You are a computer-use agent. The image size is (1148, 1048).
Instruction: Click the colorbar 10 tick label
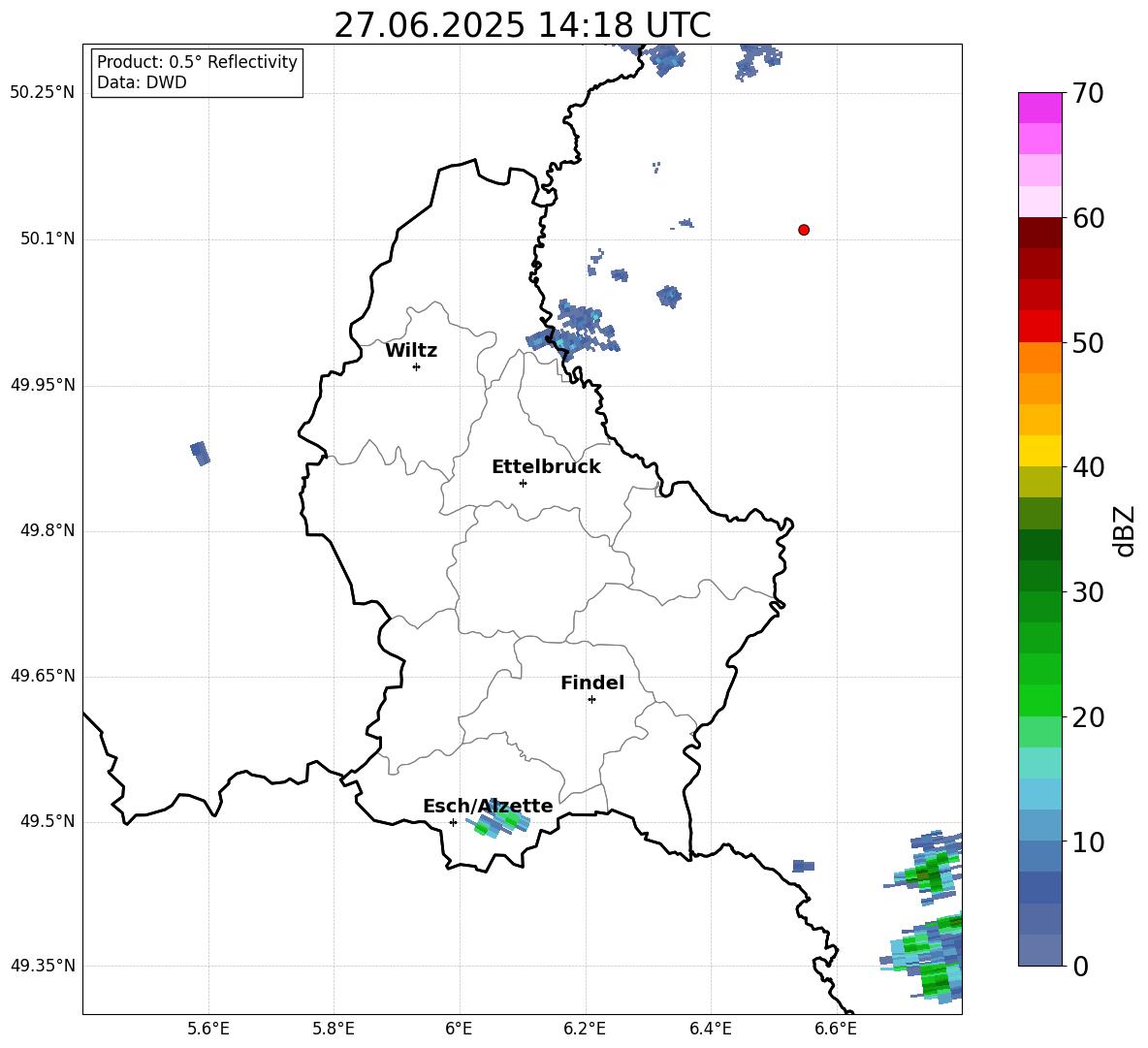(1088, 842)
